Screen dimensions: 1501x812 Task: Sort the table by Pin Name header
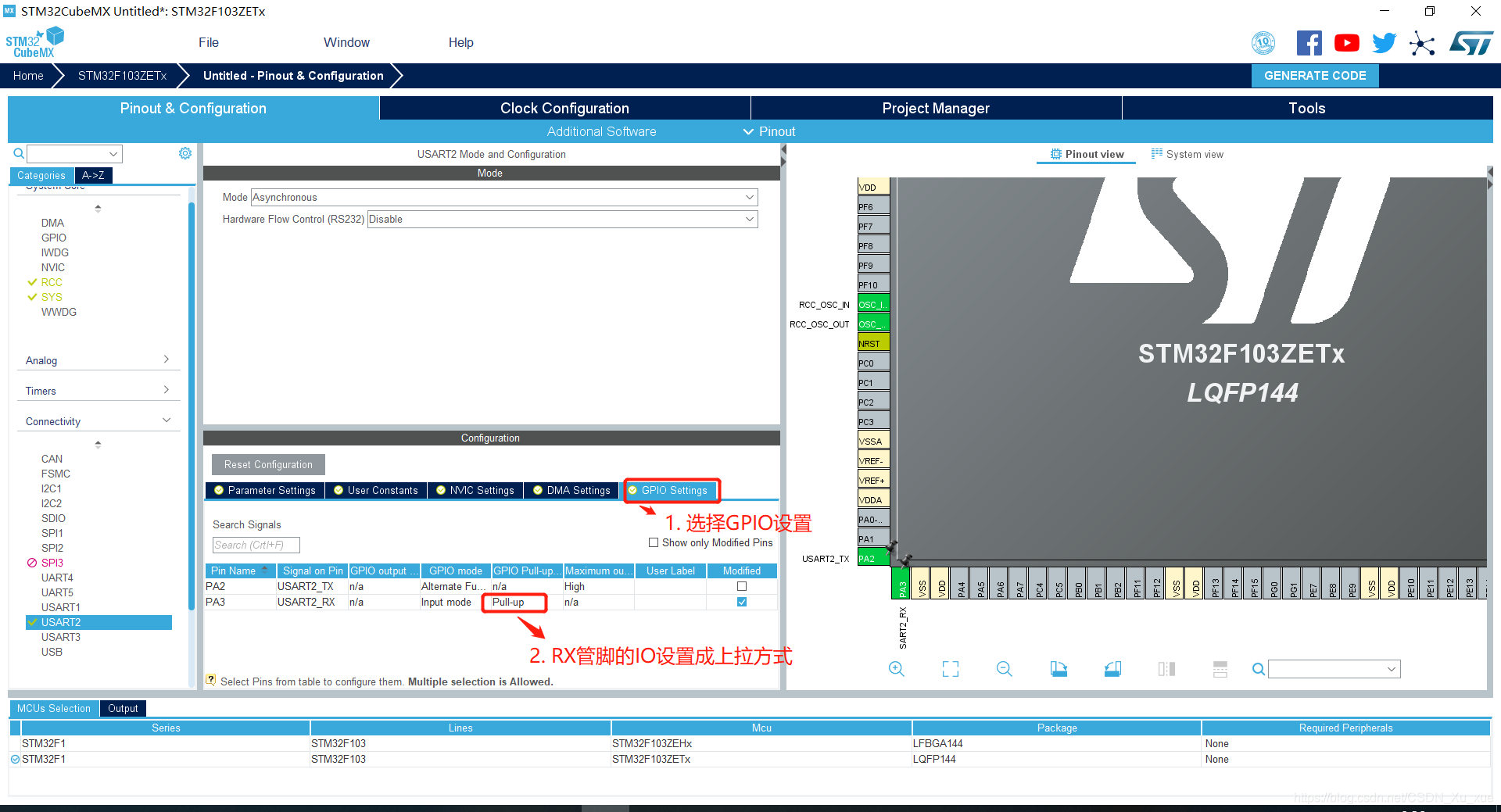point(241,571)
